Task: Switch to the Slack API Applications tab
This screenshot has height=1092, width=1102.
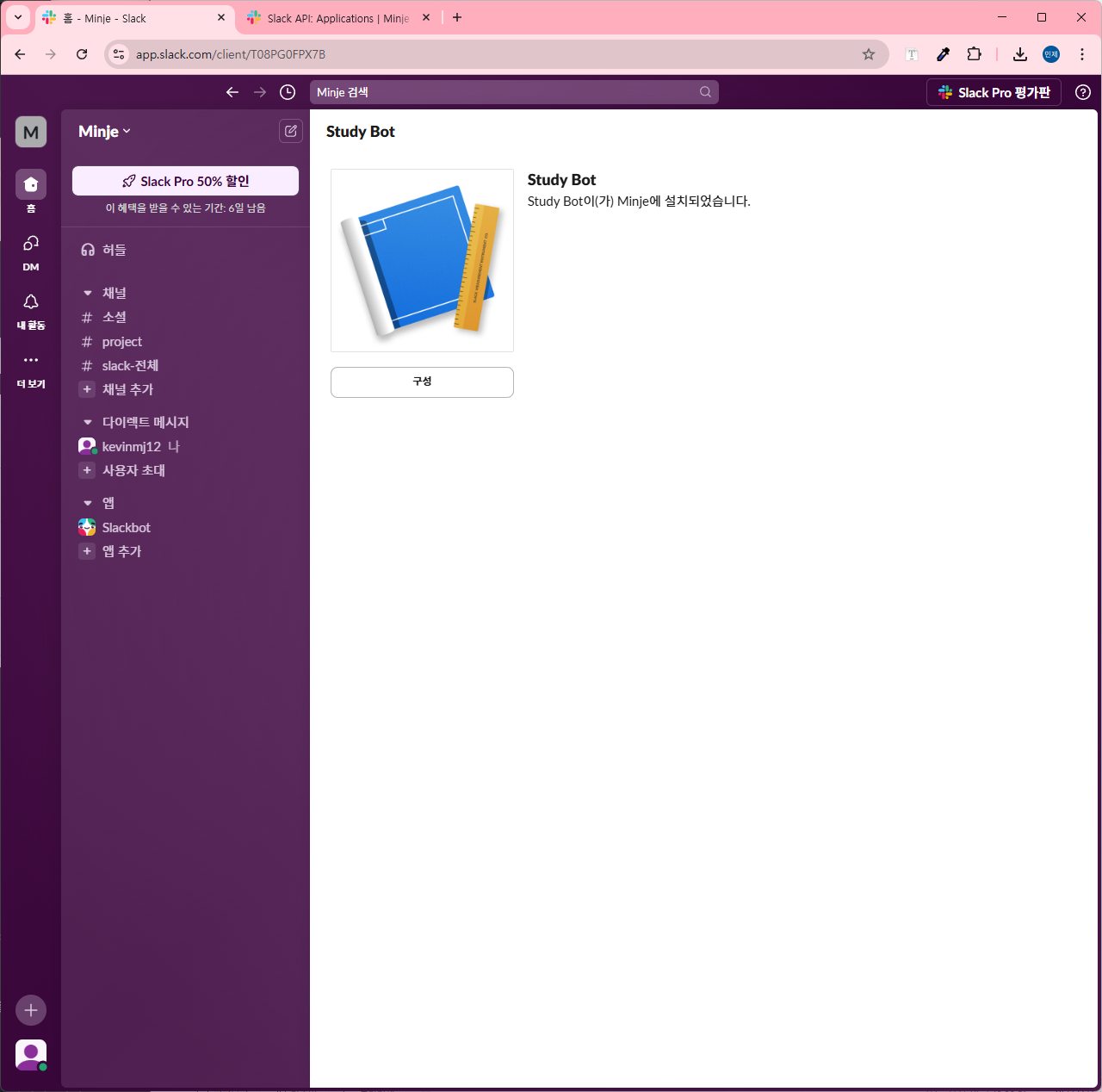Action: 337,18
